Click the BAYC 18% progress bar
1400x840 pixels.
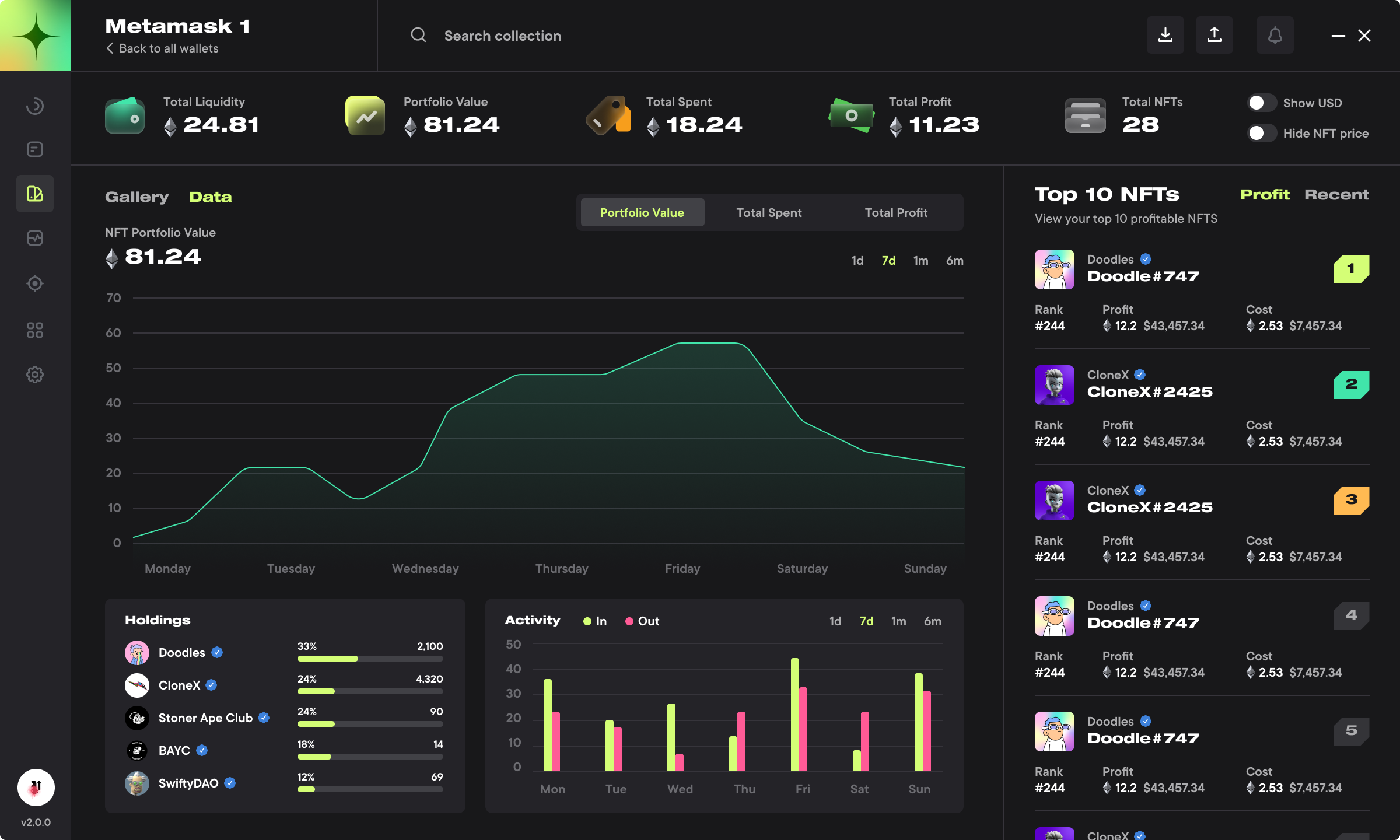(370, 757)
